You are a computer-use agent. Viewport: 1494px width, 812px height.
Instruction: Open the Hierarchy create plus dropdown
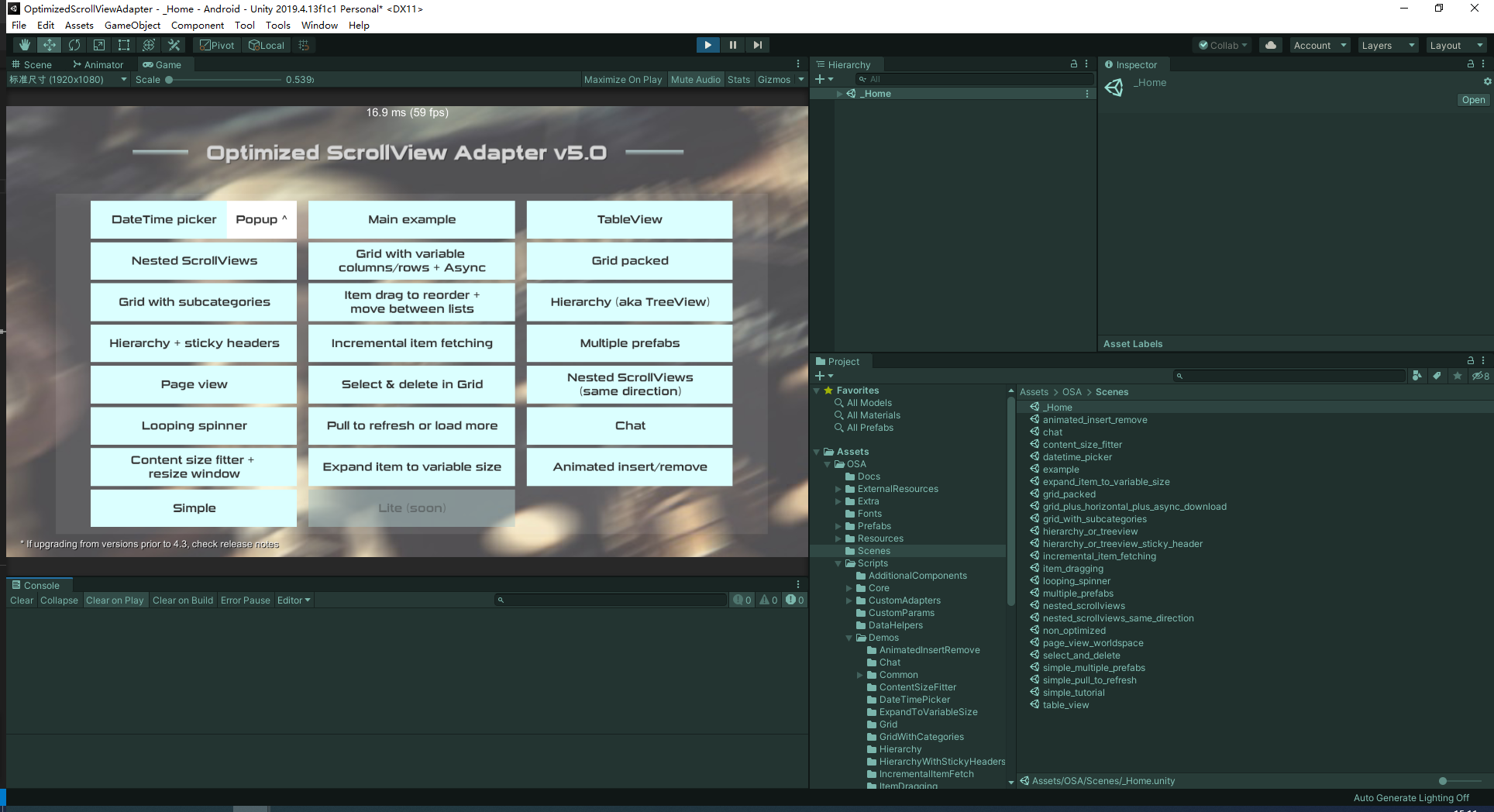[x=824, y=79]
